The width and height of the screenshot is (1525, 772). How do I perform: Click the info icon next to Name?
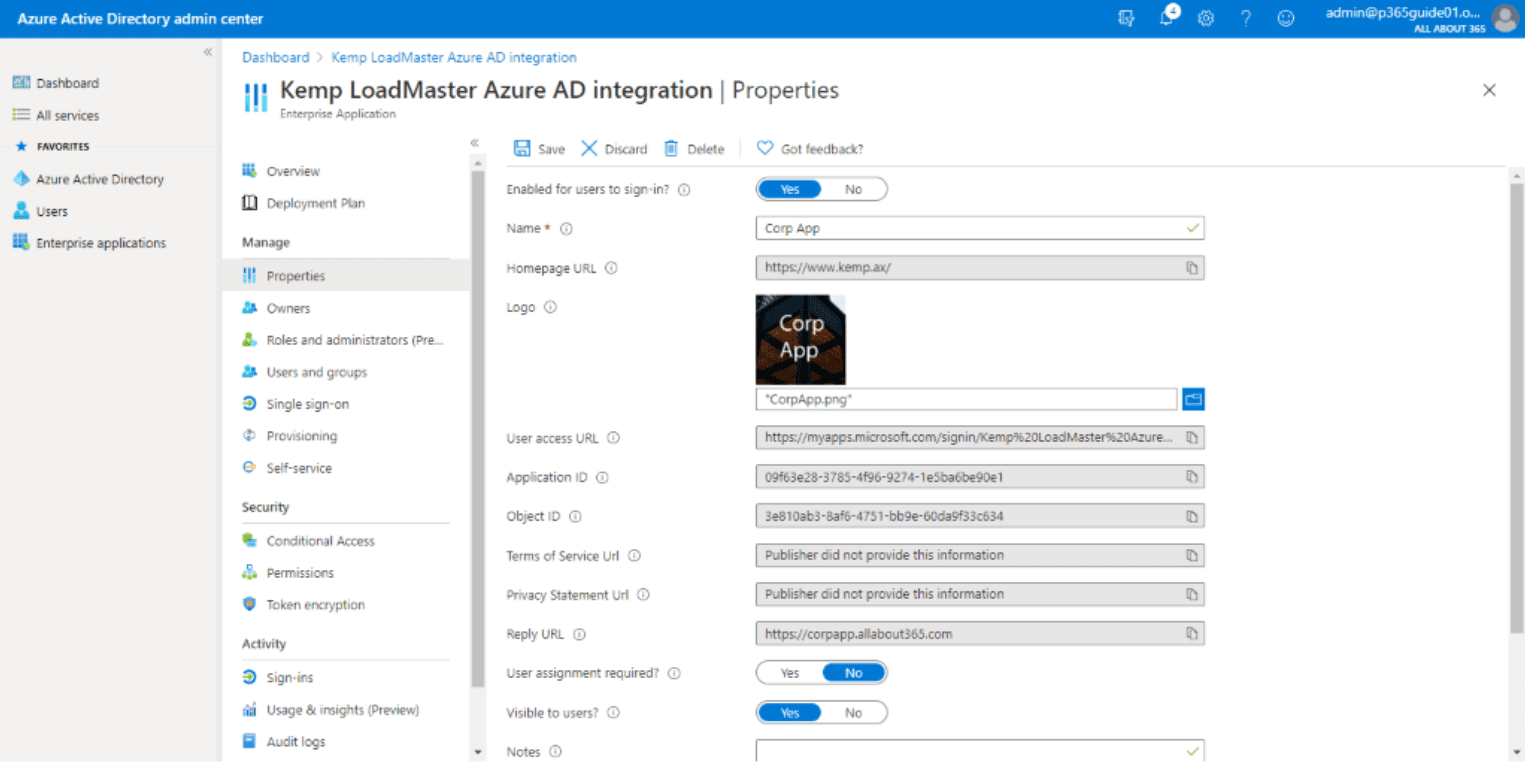(x=566, y=229)
